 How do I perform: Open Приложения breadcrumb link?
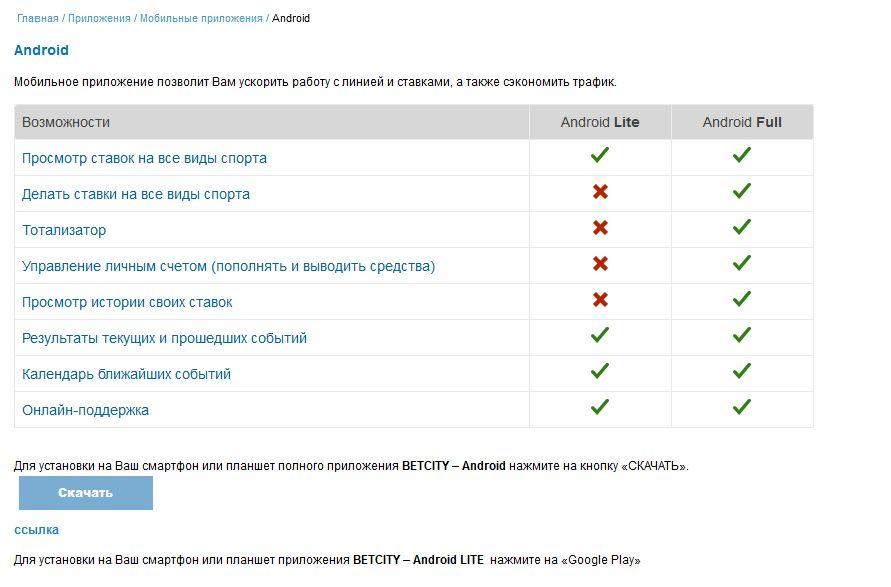click(99, 18)
